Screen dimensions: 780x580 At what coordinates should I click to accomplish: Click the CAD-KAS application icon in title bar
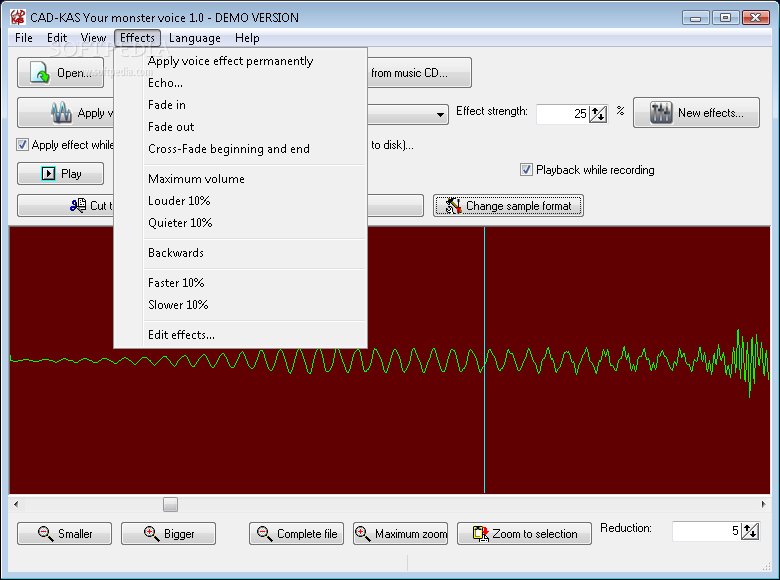[18, 17]
